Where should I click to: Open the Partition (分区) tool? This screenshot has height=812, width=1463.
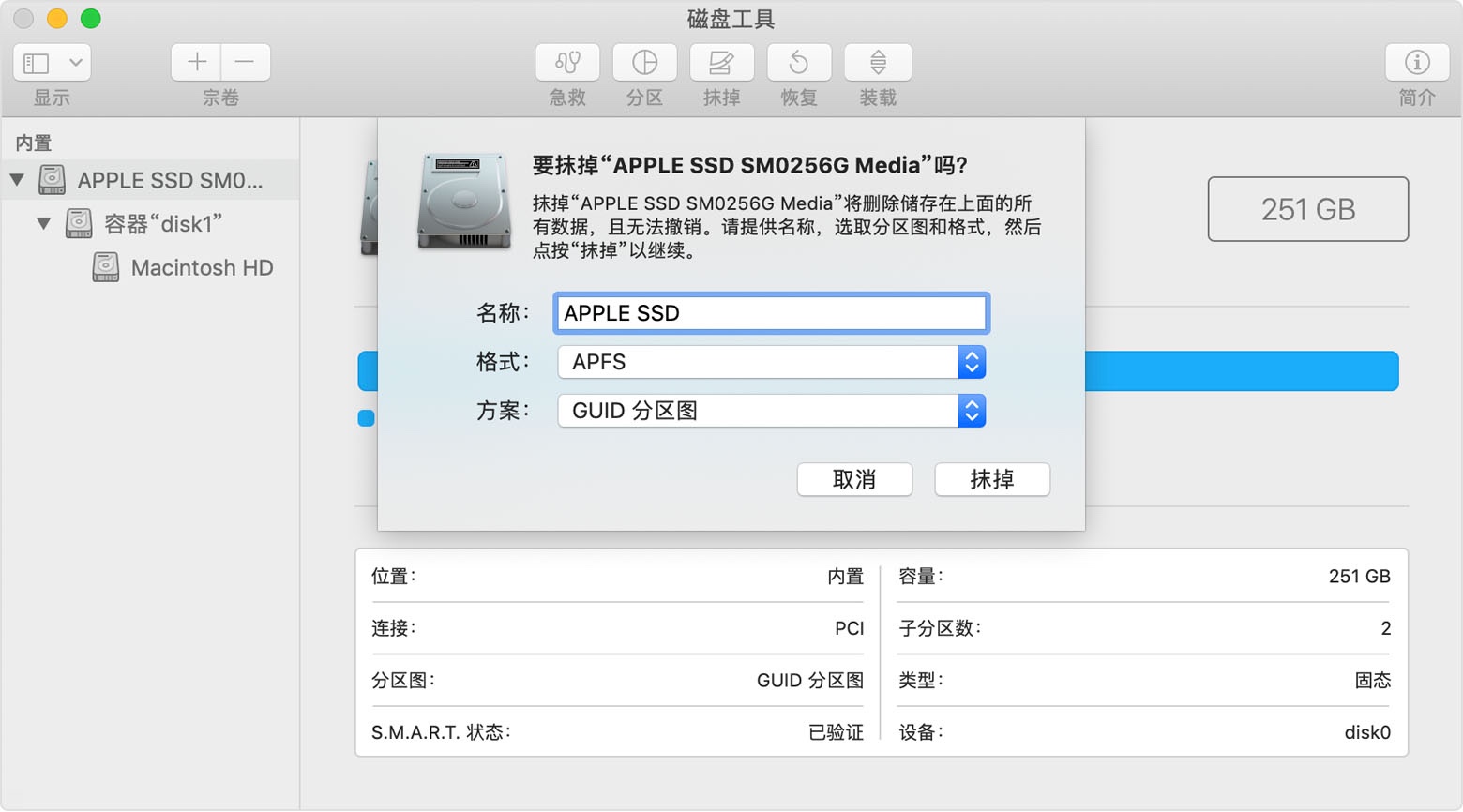(x=644, y=63)
